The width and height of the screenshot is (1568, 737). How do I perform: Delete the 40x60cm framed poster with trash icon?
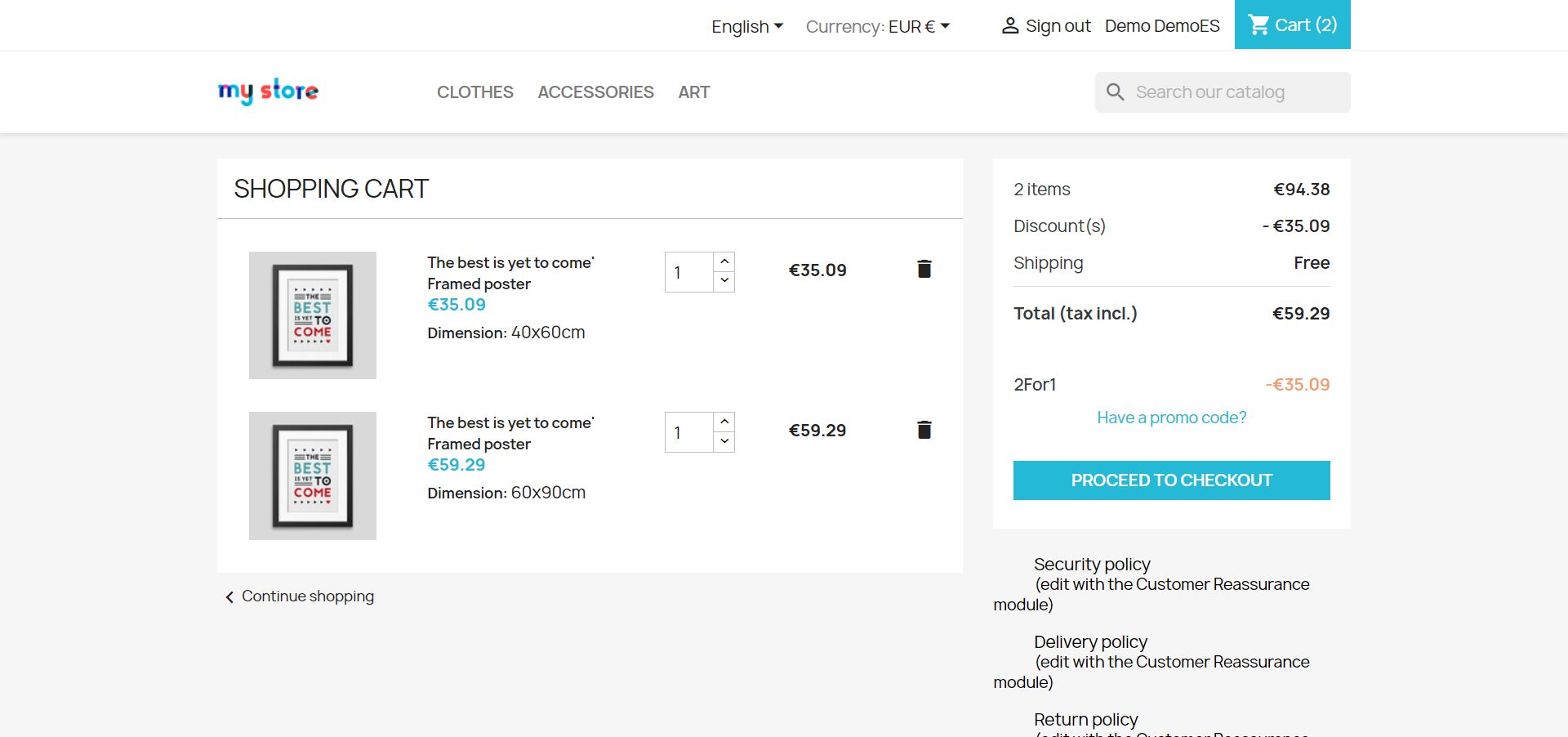(x=924, y=269)
